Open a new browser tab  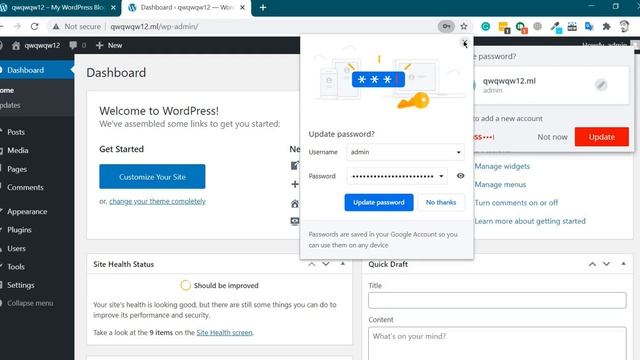263,8
